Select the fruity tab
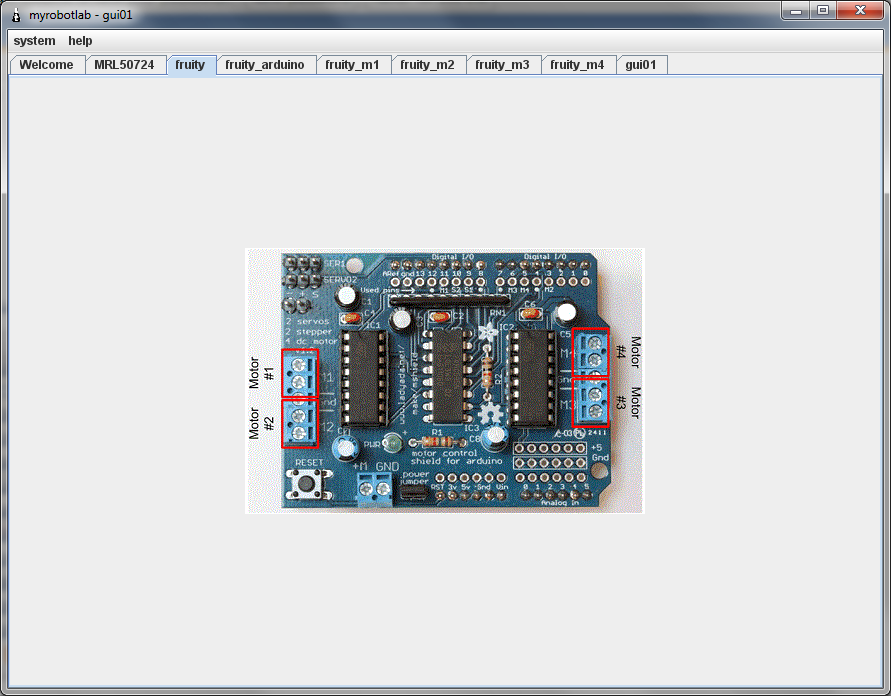Image resolution: width=891 pixels, height=696 pixels. (x=190, y=65)
